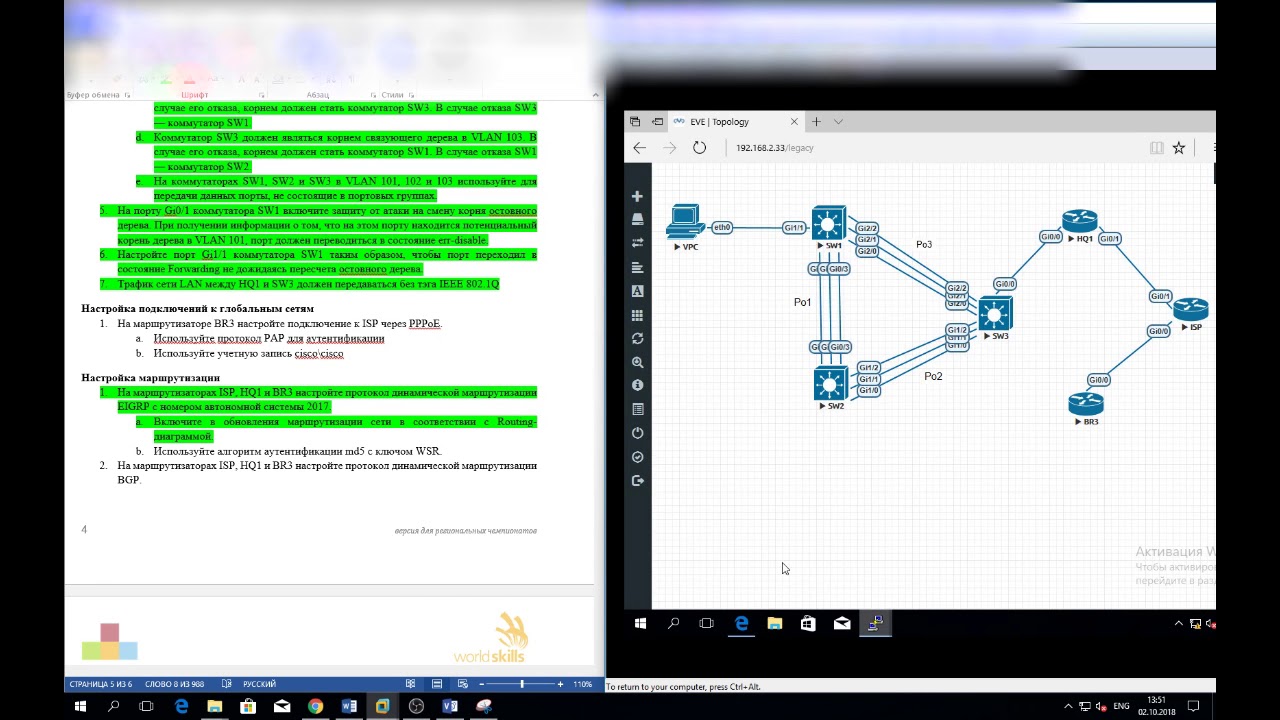Viewport: 1280px width, 720px height.
Task: Click the Gi1/1 interface label on SW1
Action: [x=794, y=228]
